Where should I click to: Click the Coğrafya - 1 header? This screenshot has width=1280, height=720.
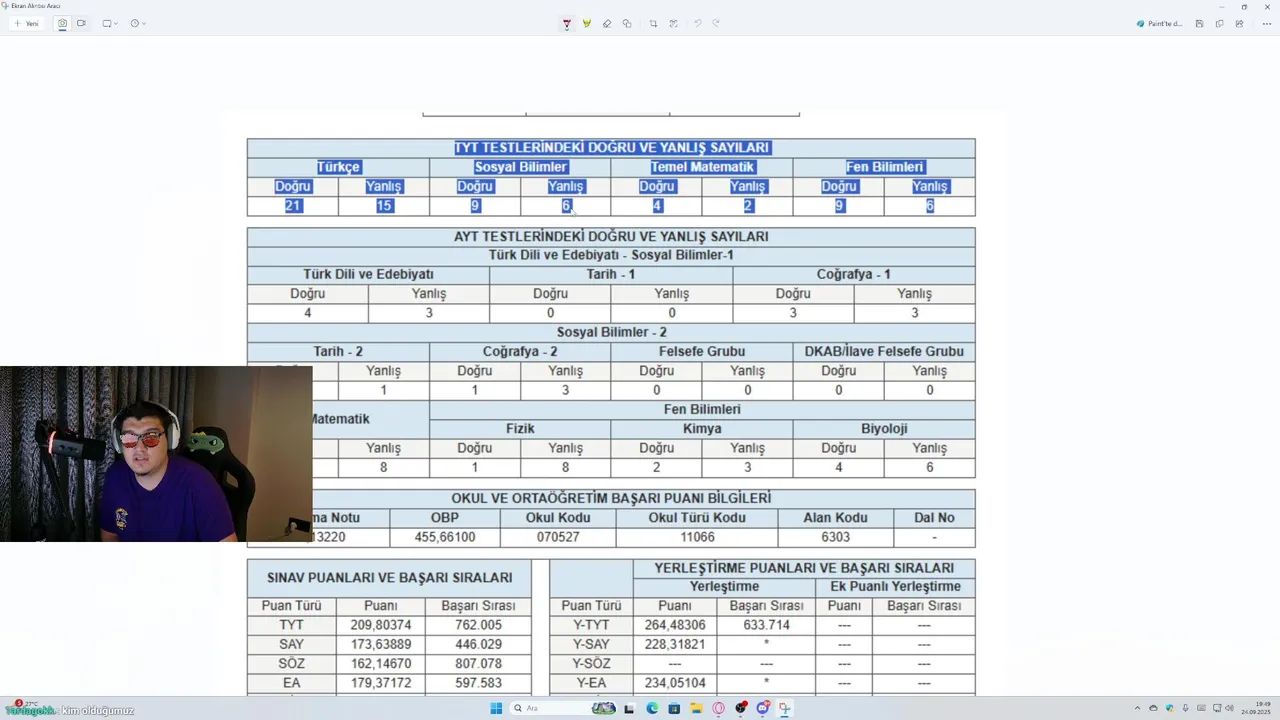click(853, 274)
